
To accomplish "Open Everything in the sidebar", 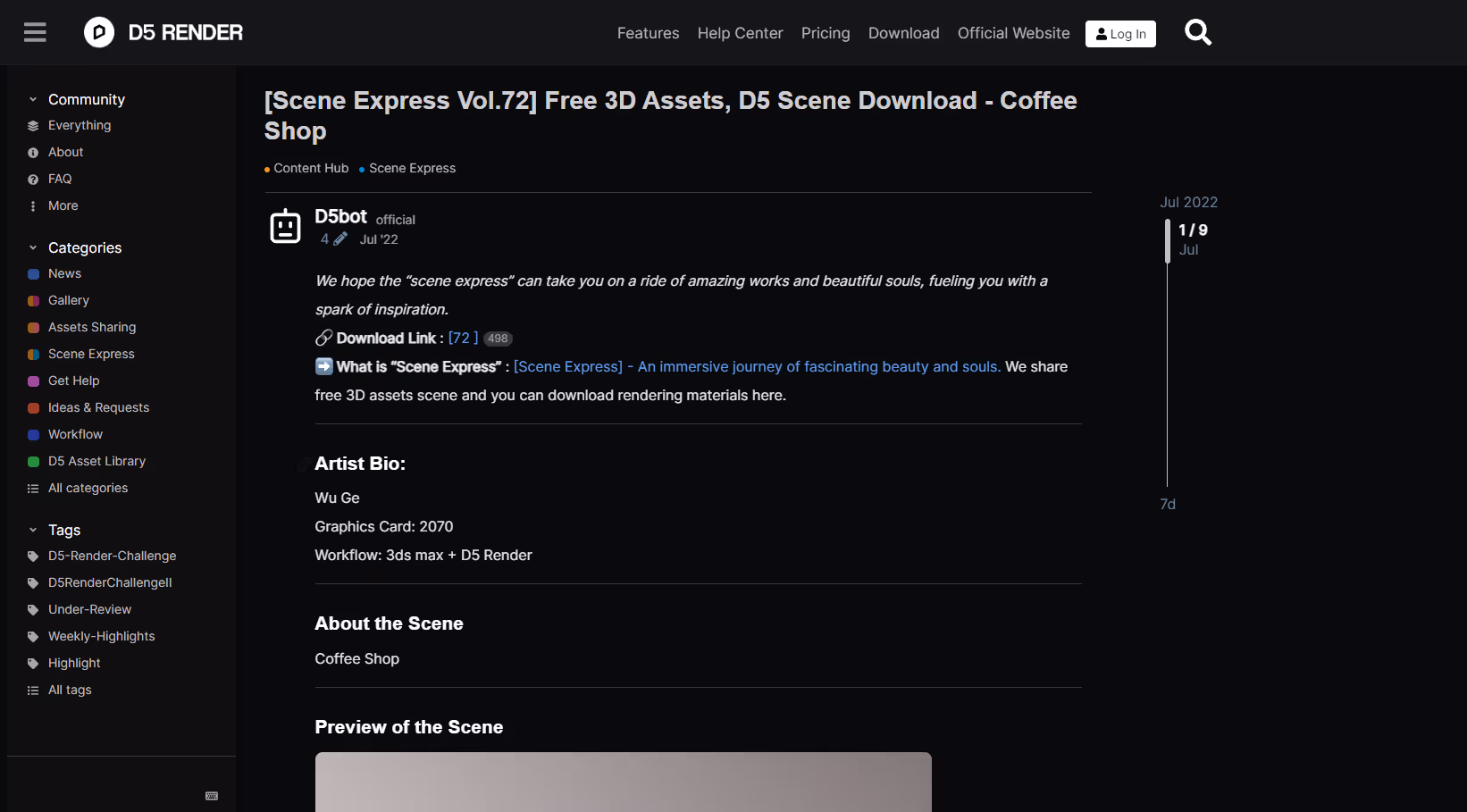I will coord(80,125).
